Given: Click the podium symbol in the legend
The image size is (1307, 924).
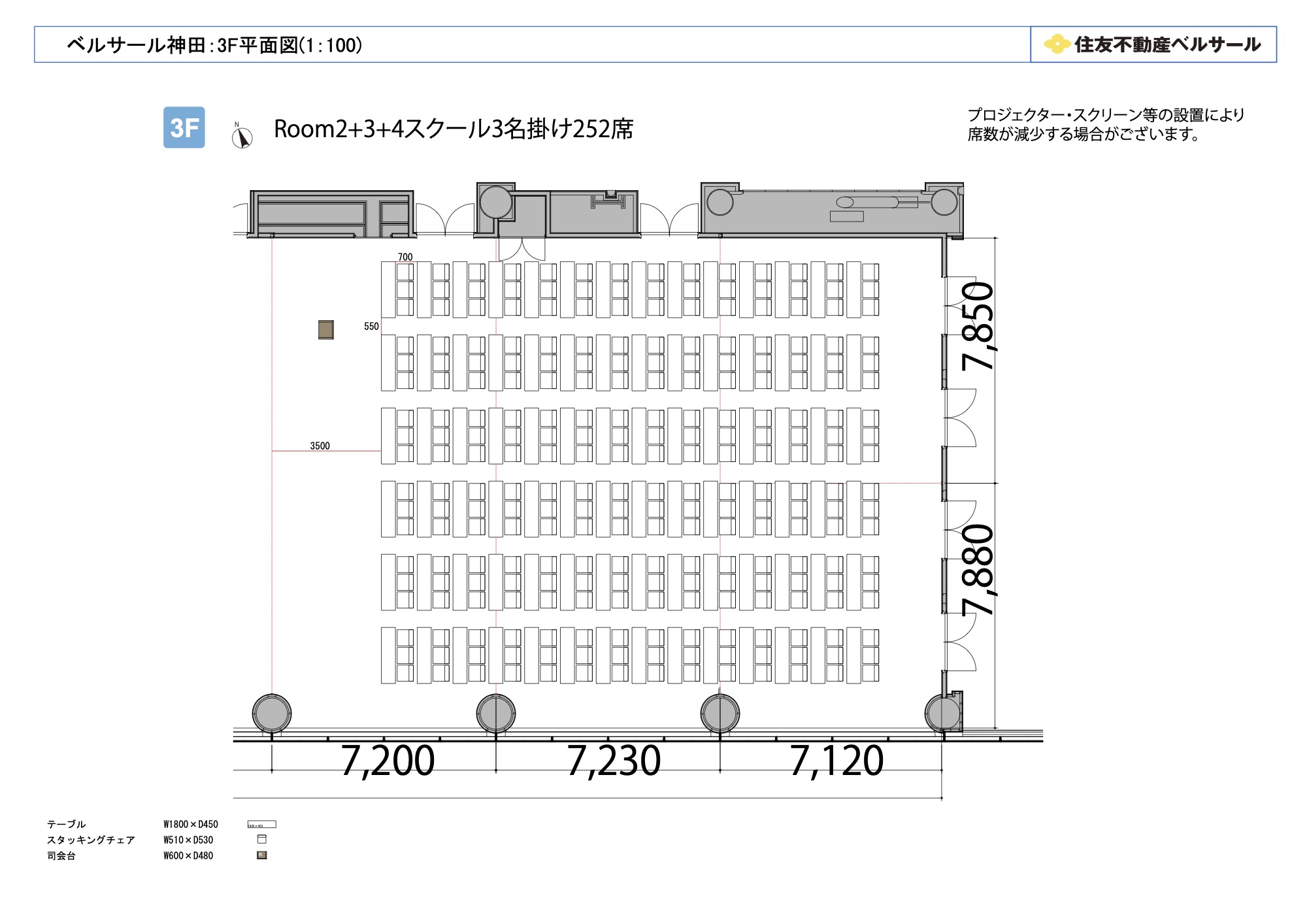Looking at the screenshot, I should pyautogui.click(x=262, y=855).
